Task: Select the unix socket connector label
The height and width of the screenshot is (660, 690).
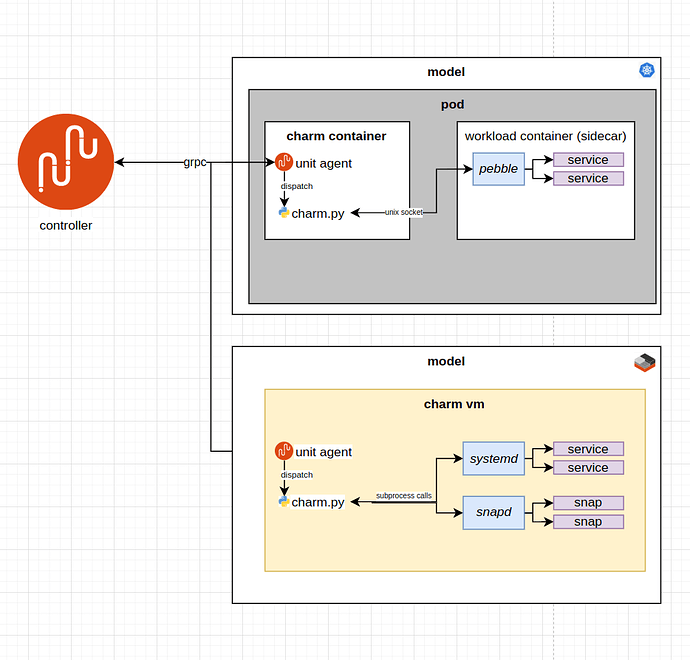Action: 403,212
